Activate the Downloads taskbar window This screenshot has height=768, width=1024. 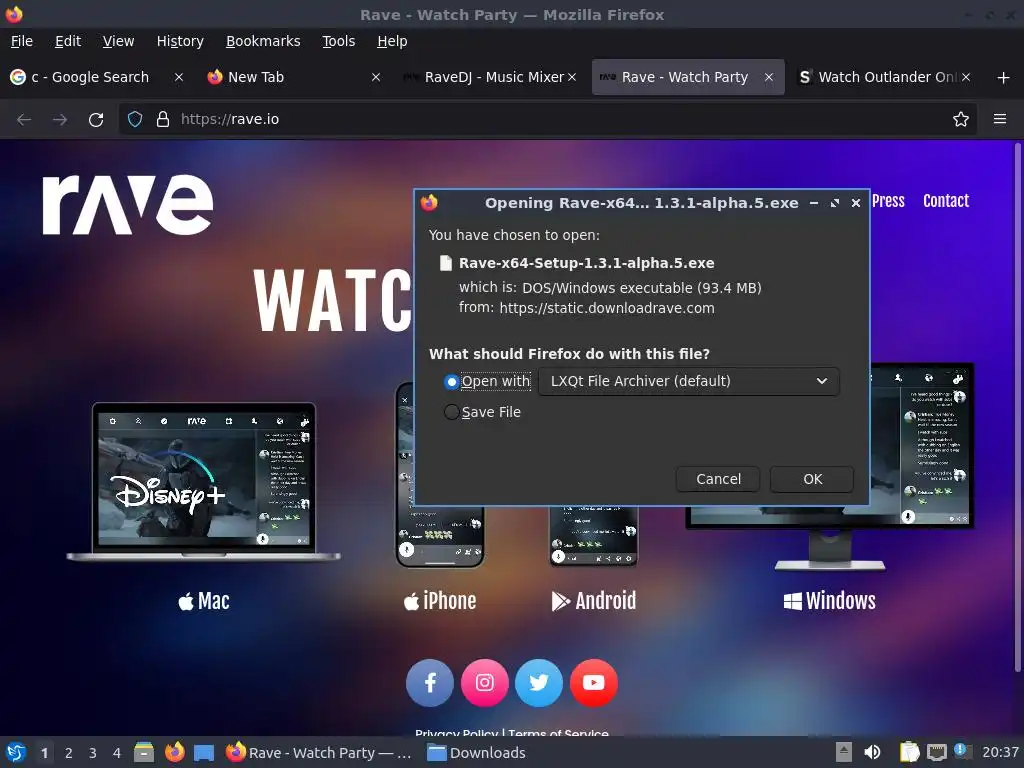tap(476, 753)
